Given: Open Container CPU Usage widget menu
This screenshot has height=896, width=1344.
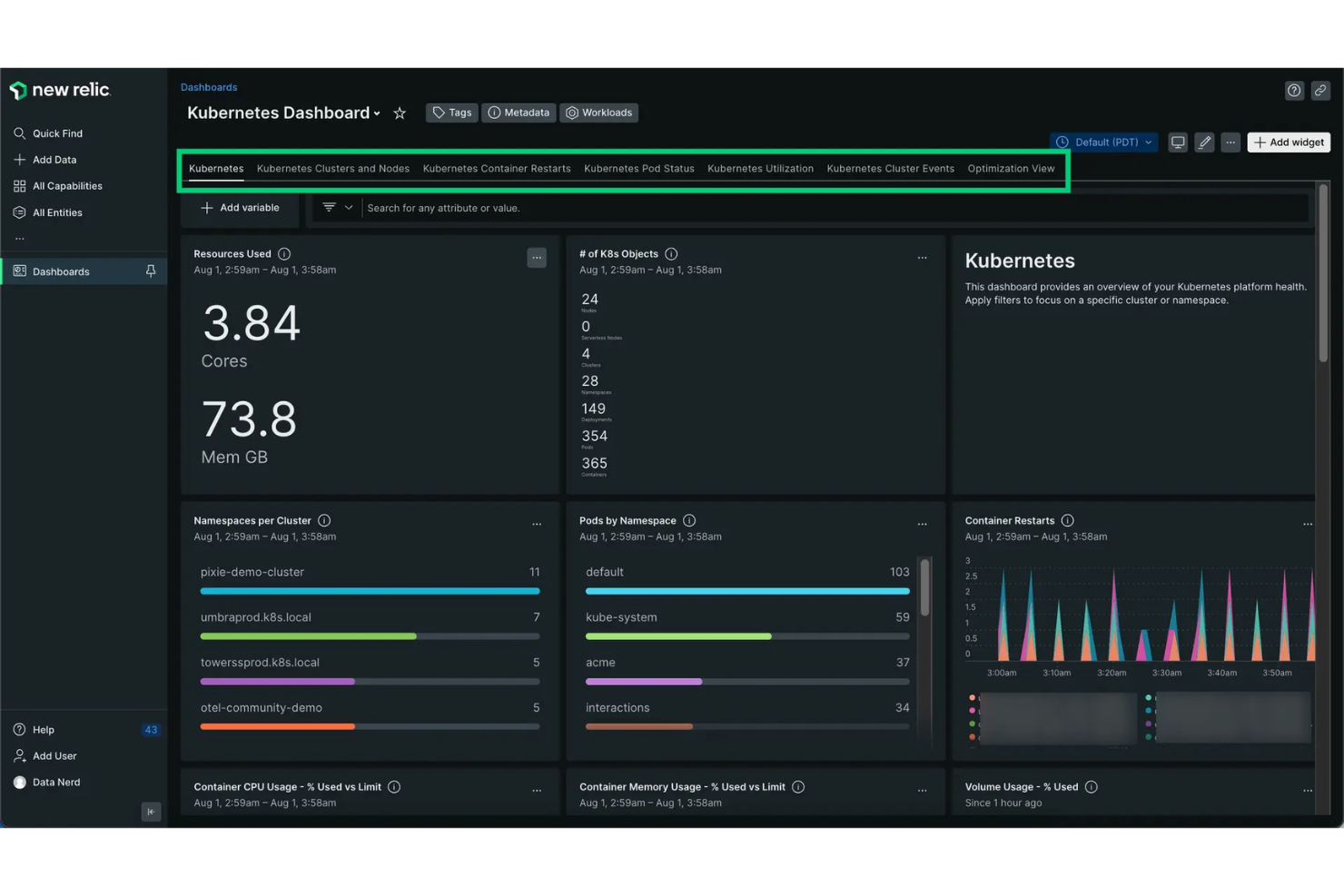Looking at the screenshot, I should click(537, 791).
